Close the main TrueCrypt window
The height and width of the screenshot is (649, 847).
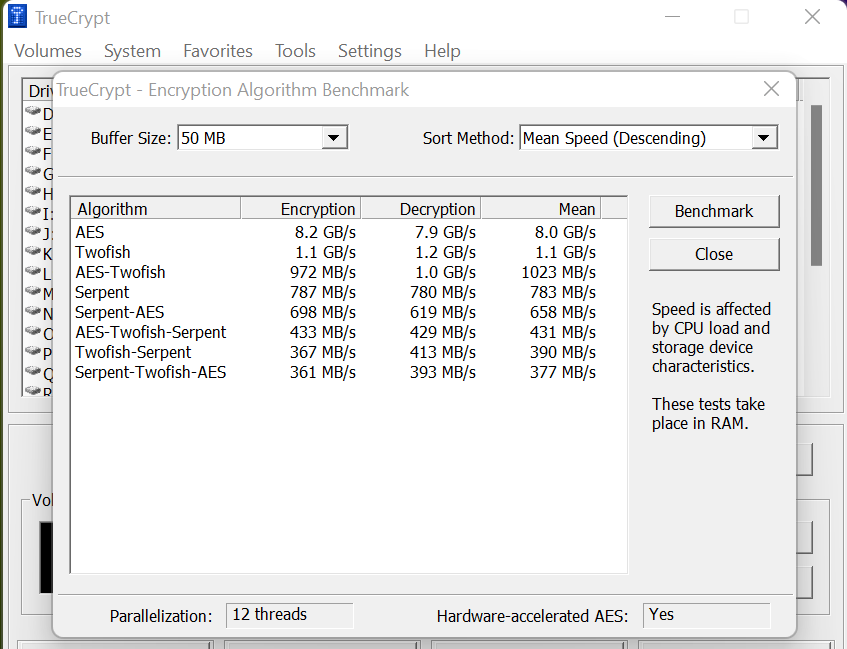coord(812,17)
